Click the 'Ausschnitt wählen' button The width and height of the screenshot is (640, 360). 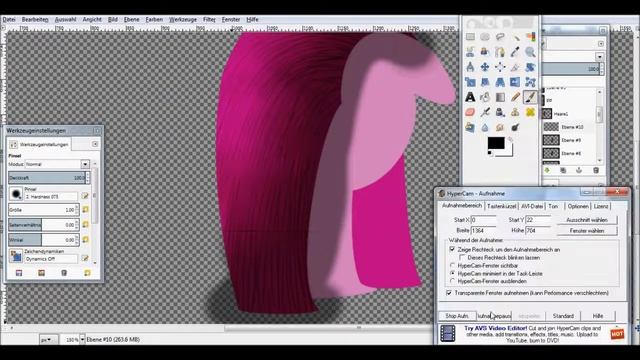[587, 220]
